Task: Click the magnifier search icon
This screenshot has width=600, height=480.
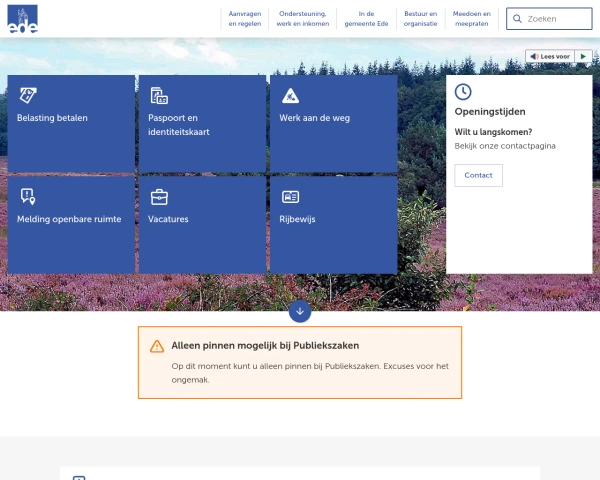Action: (x=517, y=19)
